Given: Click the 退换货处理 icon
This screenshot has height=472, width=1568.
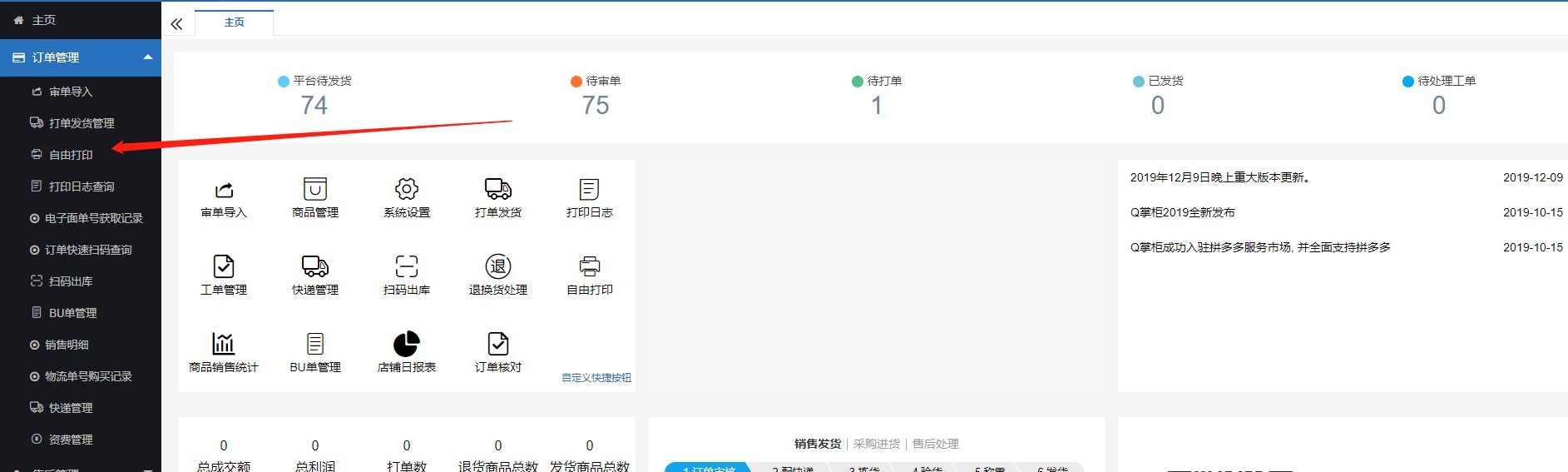Looking at the screenshot, I should [x=498, y=267].
